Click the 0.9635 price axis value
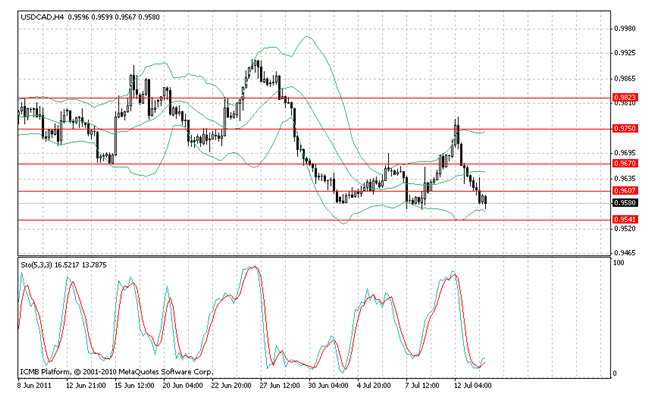This screenshot has width=650, height=399. 625,179
